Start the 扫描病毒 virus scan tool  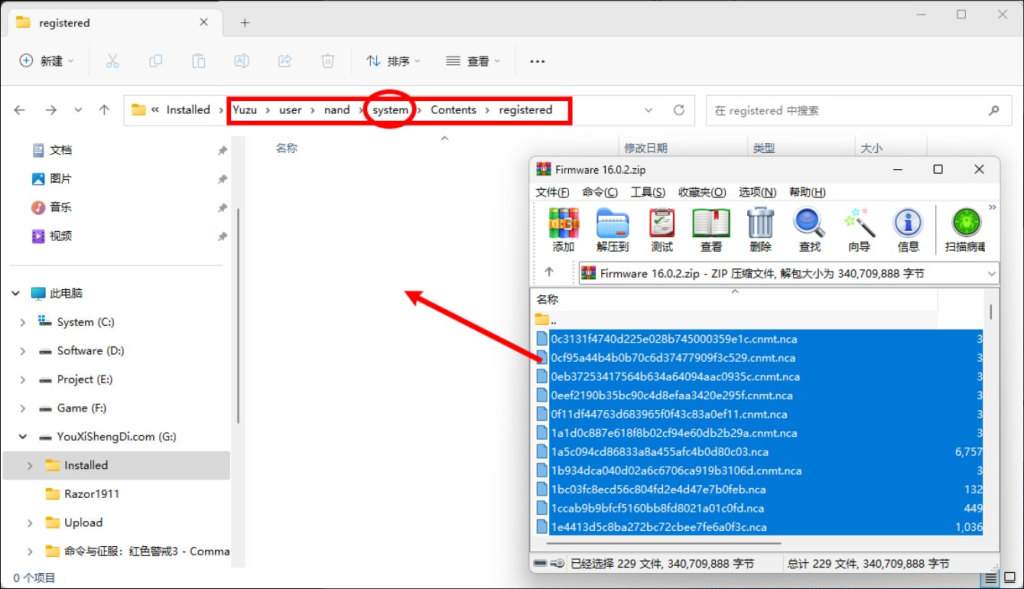coord(963,228)
